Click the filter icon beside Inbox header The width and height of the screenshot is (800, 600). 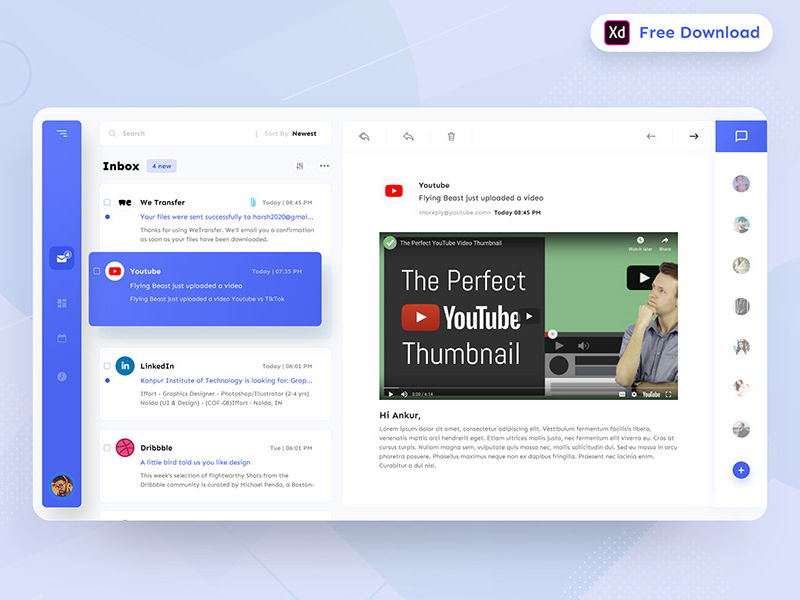[298, 165]
